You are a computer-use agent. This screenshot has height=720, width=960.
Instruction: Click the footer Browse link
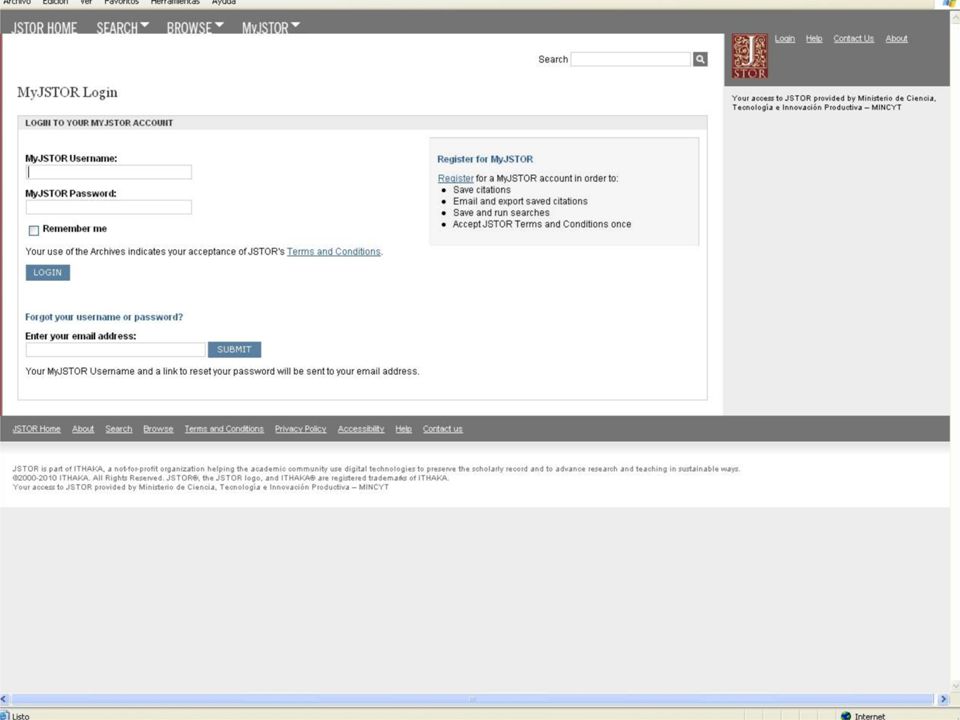(x=158, y=429)
